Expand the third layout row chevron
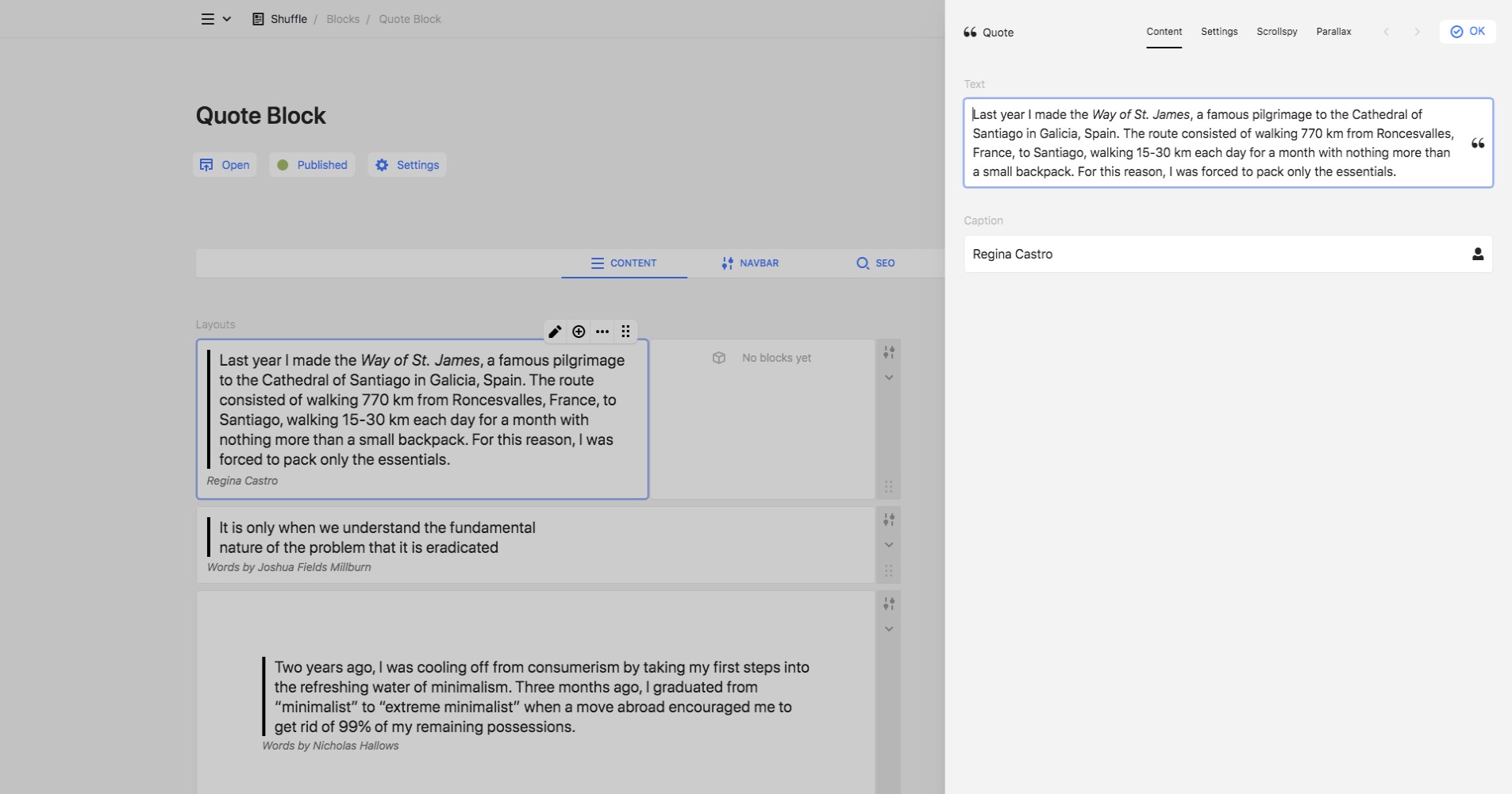The image size is (1512, 794). click(x=889, y=629)
